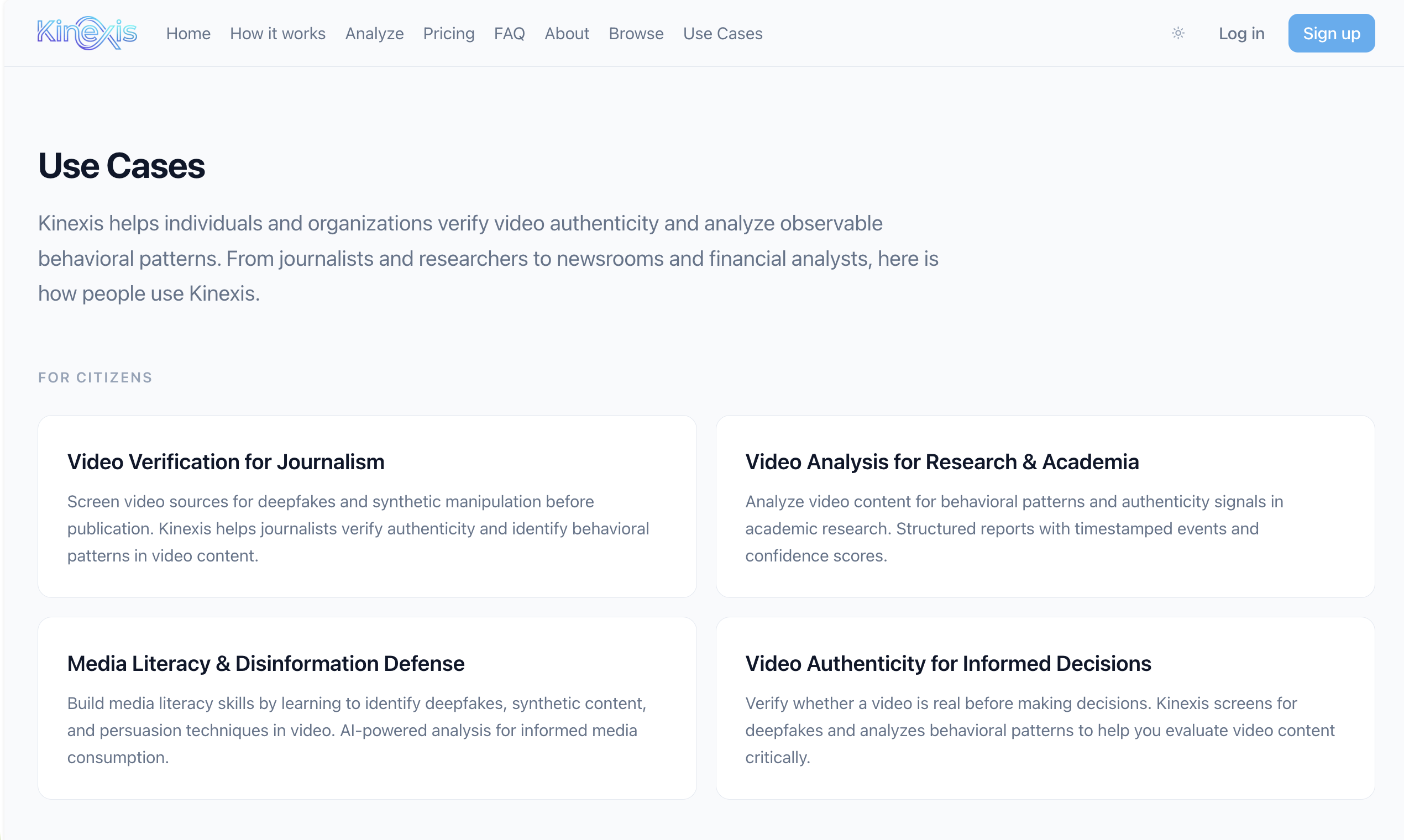
Task: Open the Home page
Action: [188, 34]
